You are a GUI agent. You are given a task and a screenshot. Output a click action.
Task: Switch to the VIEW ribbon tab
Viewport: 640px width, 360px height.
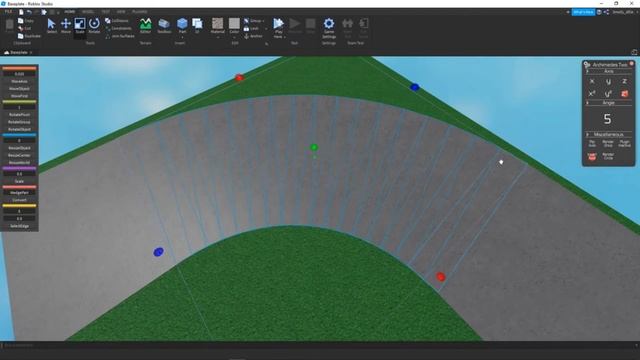(121, 12)
